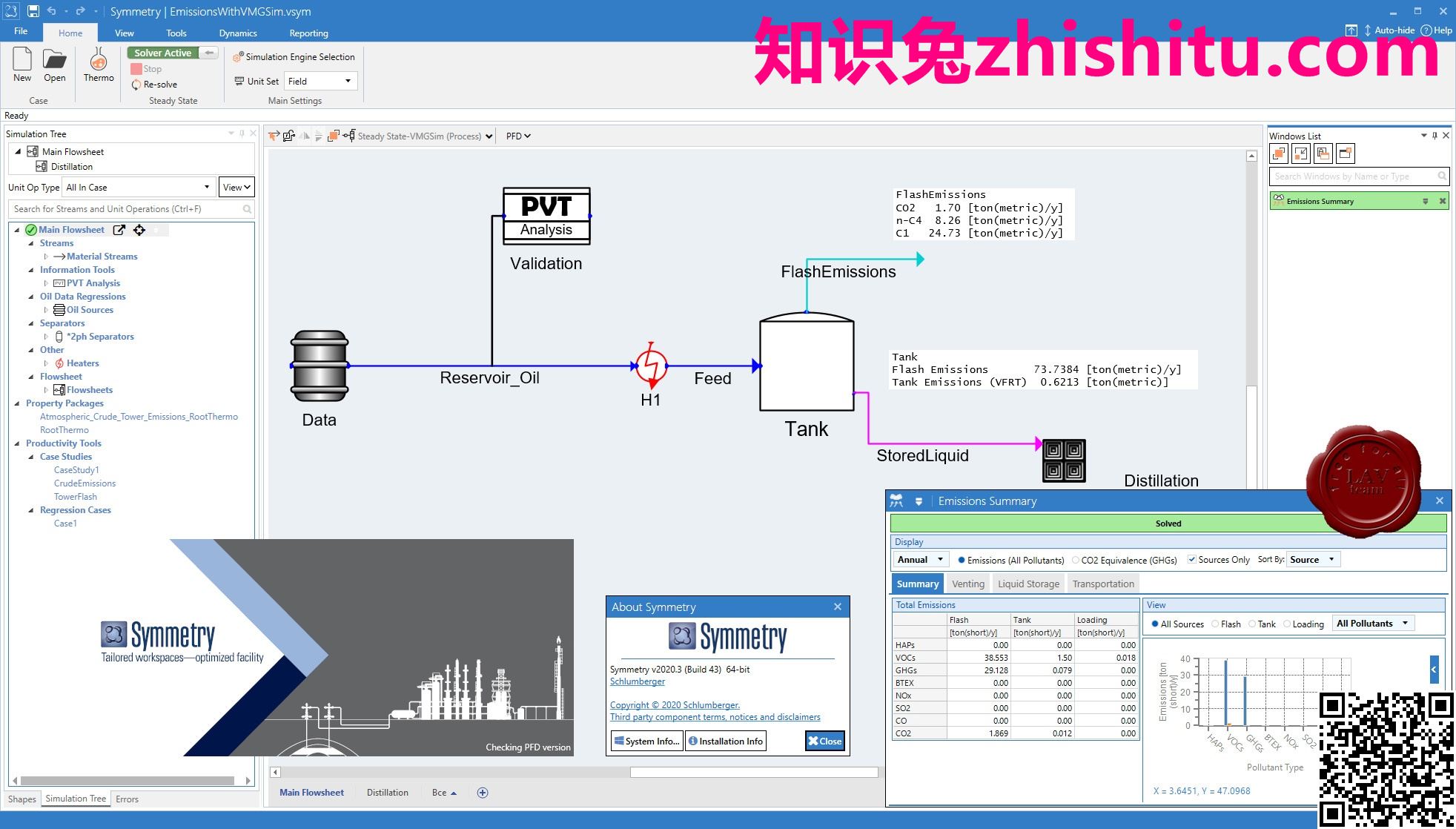Open Simulation Engine Selection
Image resolution: width=1456 pixels, height=829 pixels.
[x=294, y=57]
